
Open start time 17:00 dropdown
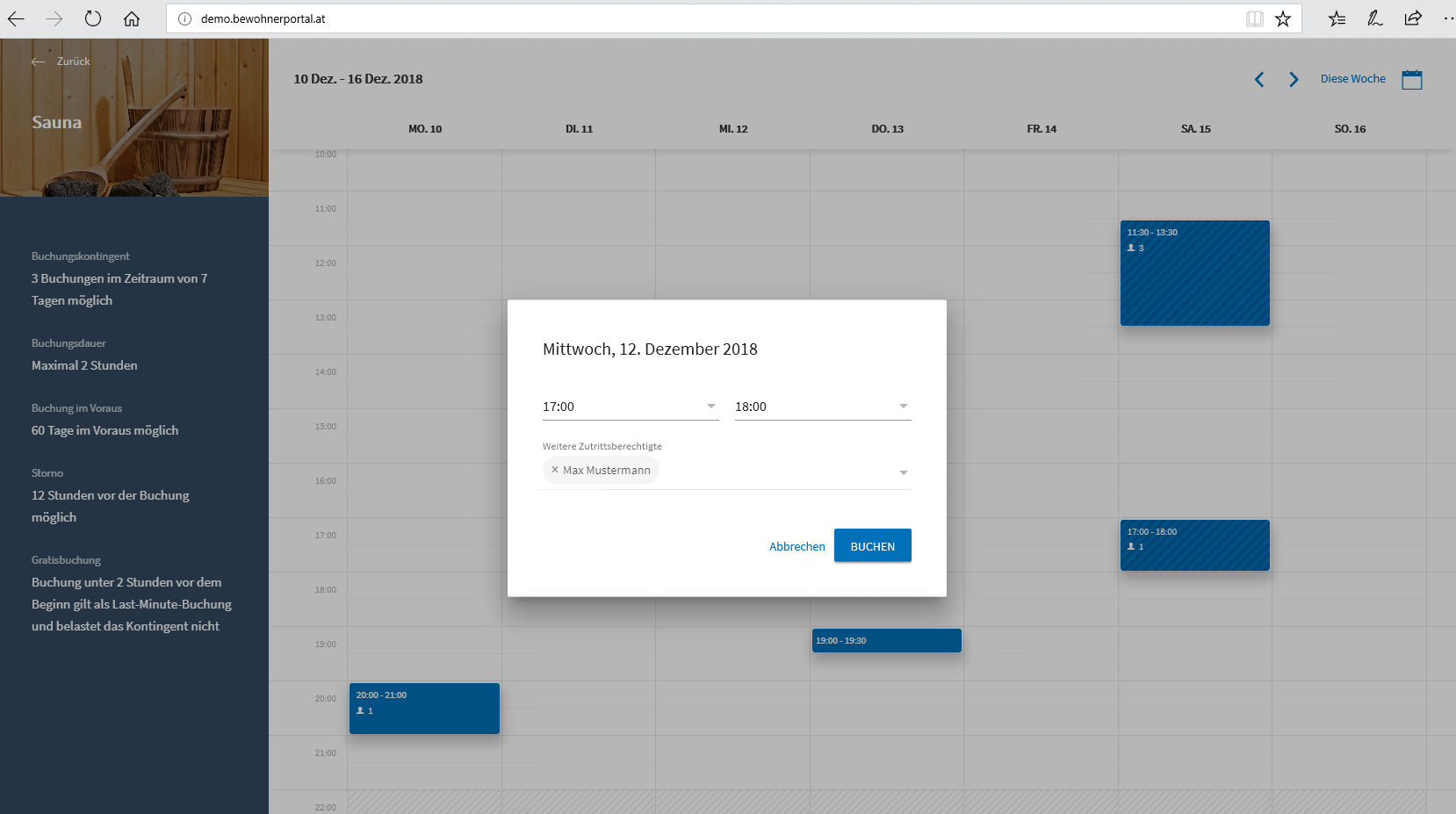click(630, 407)
